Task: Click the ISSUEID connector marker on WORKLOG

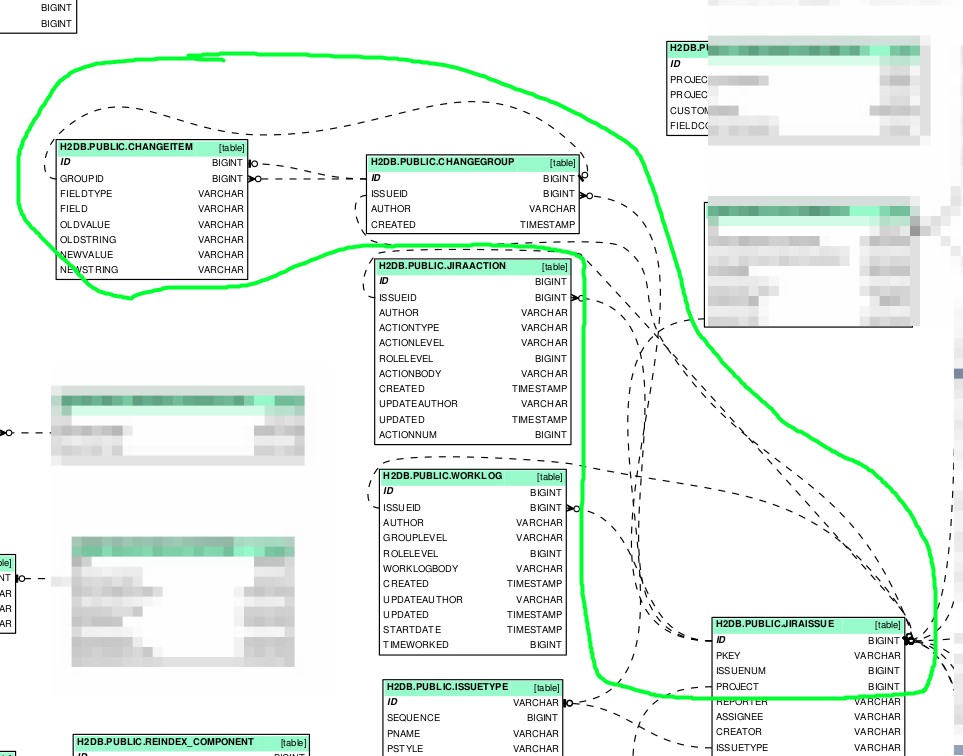Action: click(572, 509)
